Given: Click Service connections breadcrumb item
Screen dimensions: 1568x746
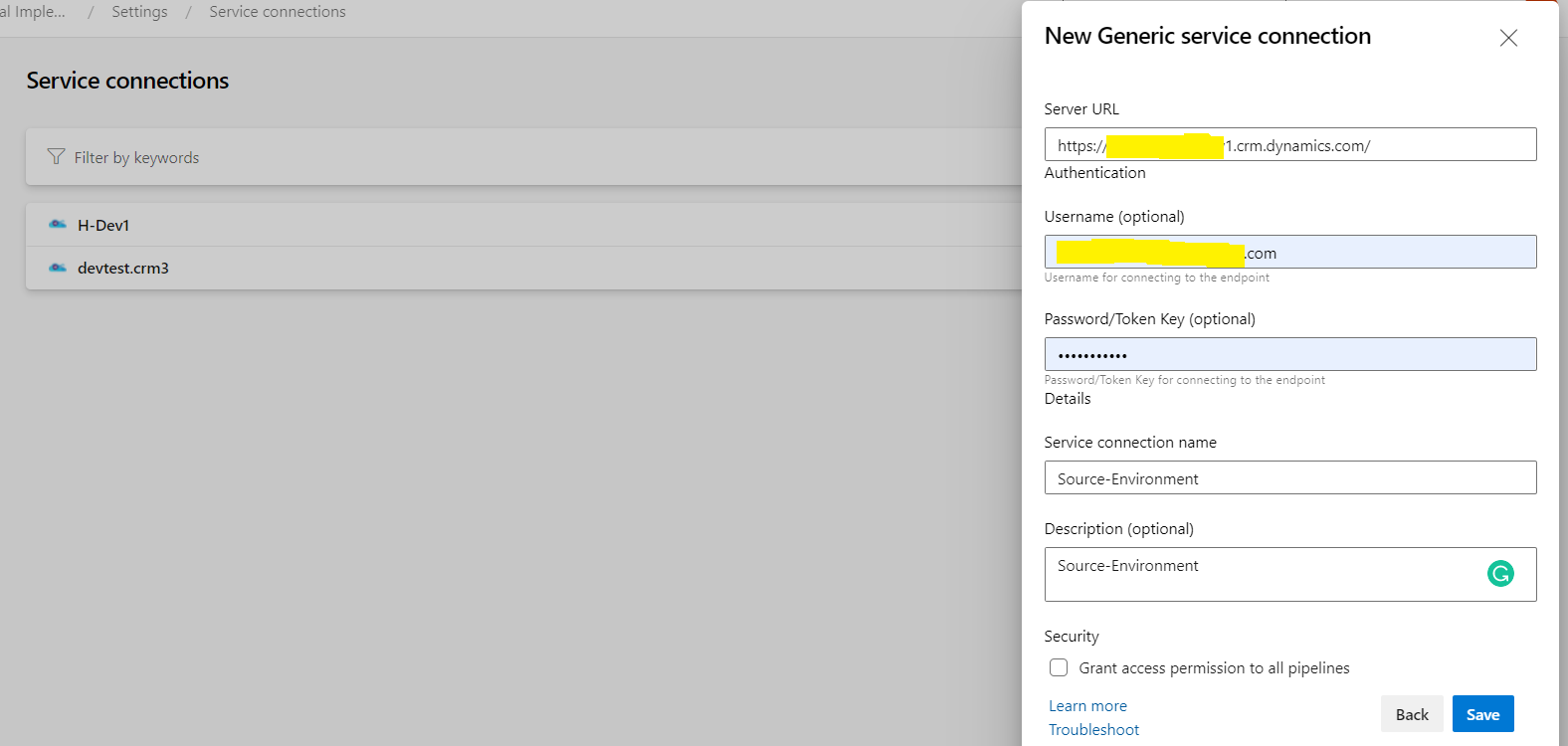Looking at the screenshot, I should pyautogui.click(x=278, y=12).
